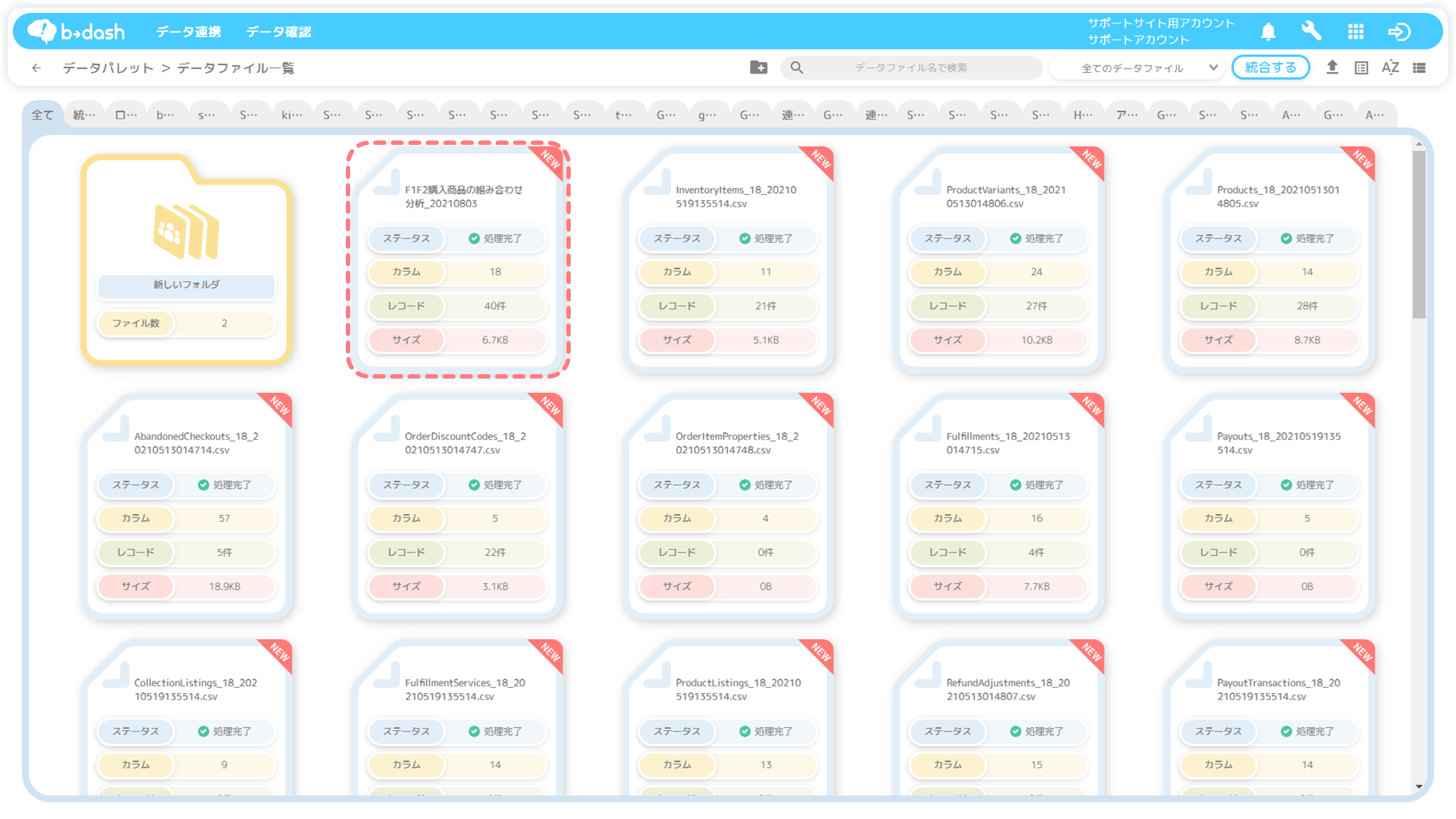Open the notifications bell
This screenshot has width=1456, height=819.
(x=1268, y=31)
